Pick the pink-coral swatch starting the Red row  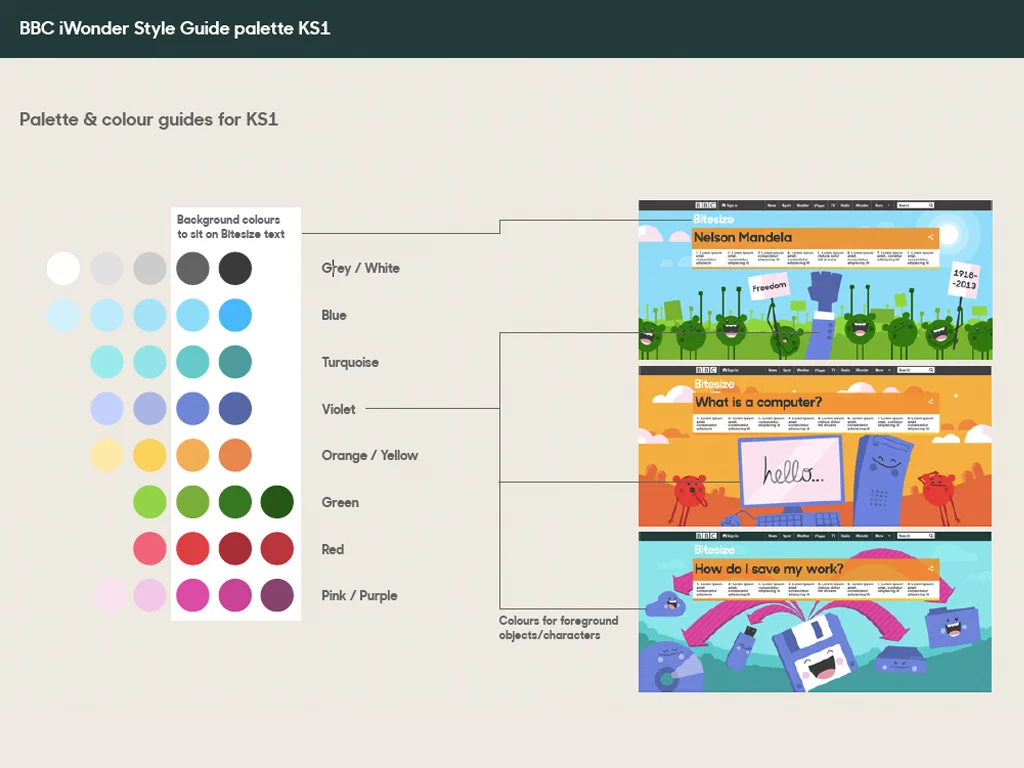coord(150,549)
